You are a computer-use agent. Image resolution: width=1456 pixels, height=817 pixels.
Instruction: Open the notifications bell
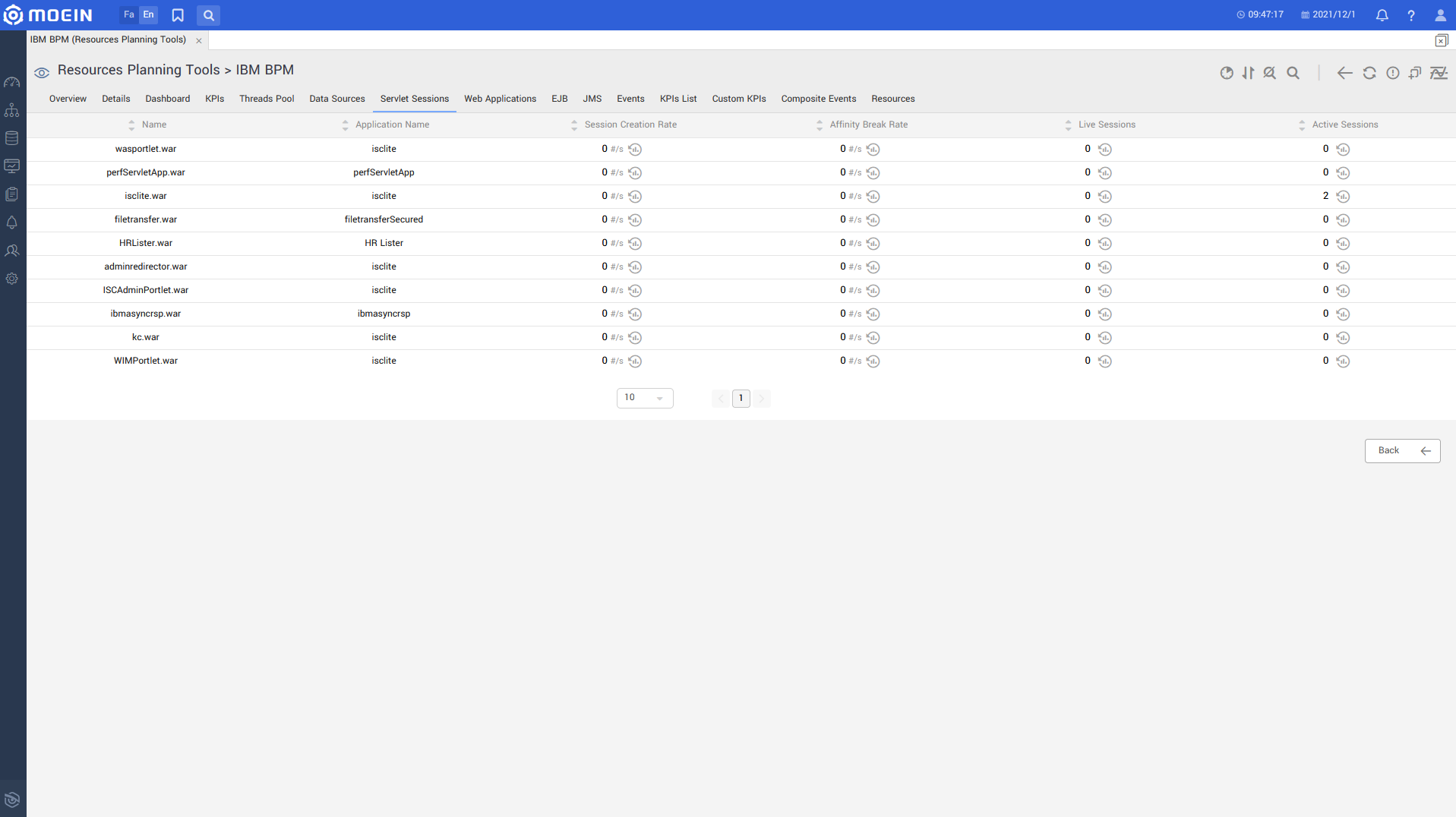[x=1382, y=14]
